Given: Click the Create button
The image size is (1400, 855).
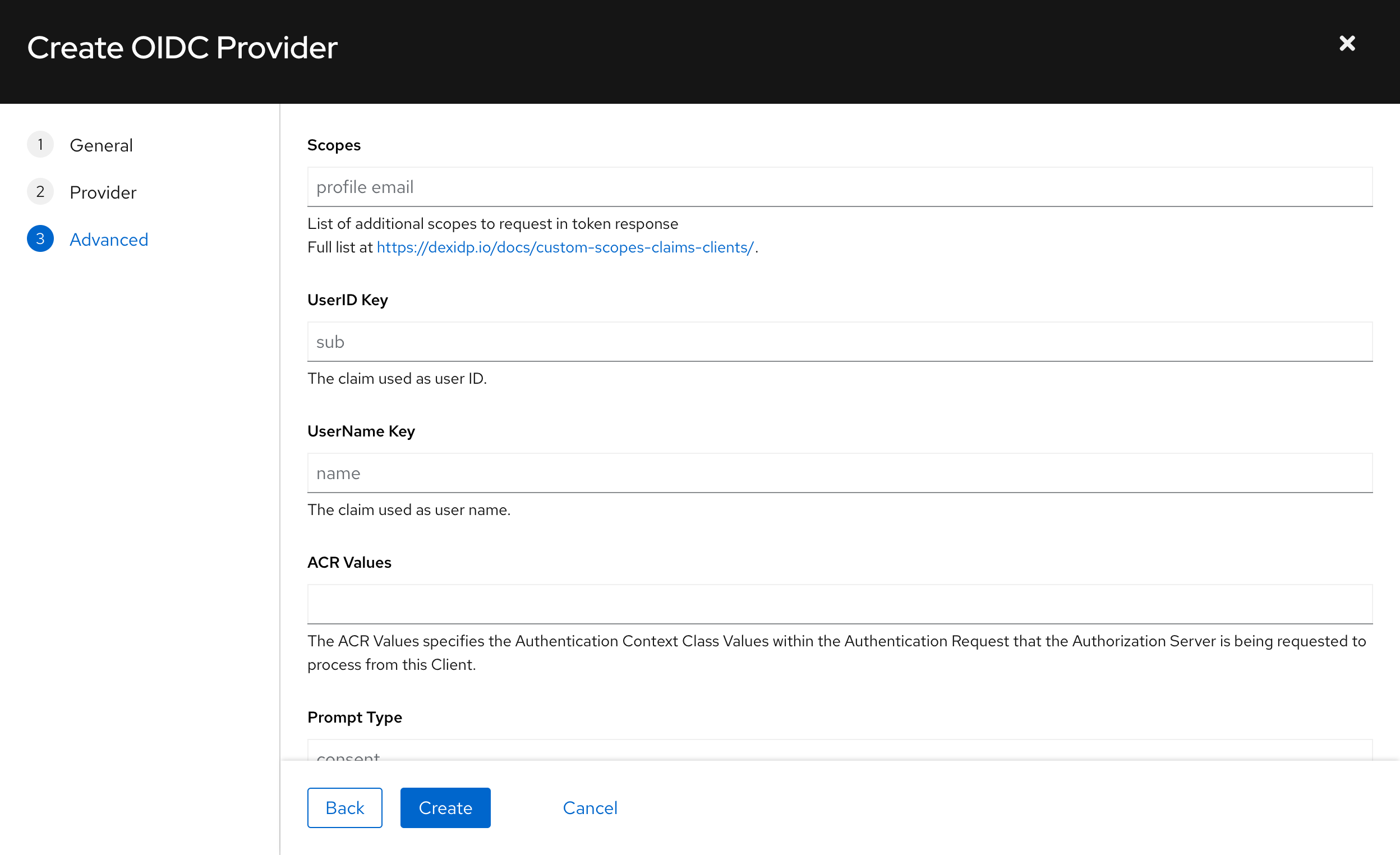Looking at the screenshot, I should click(x=445, y=808).
